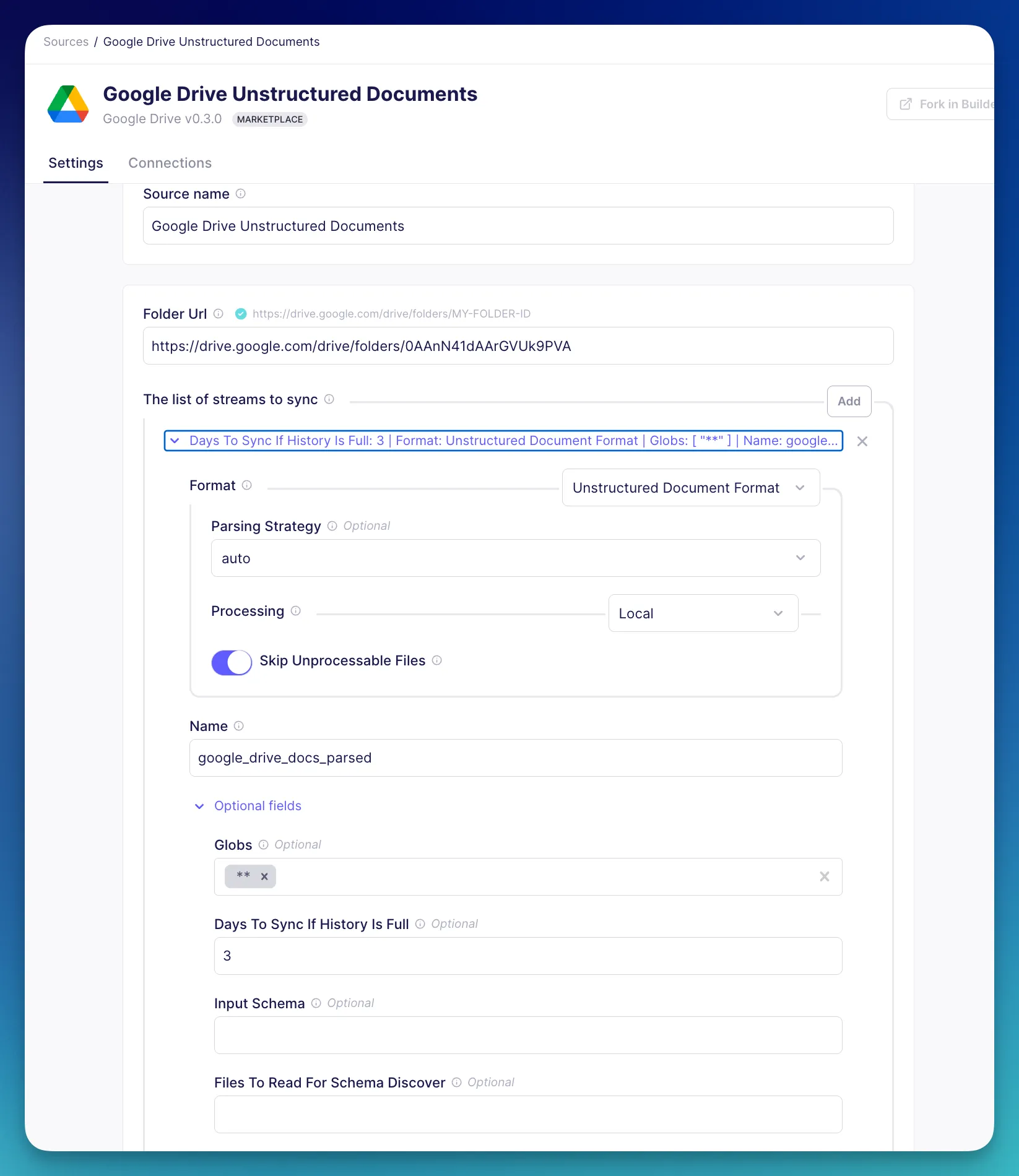Click the Fork in Builder button

941,104
